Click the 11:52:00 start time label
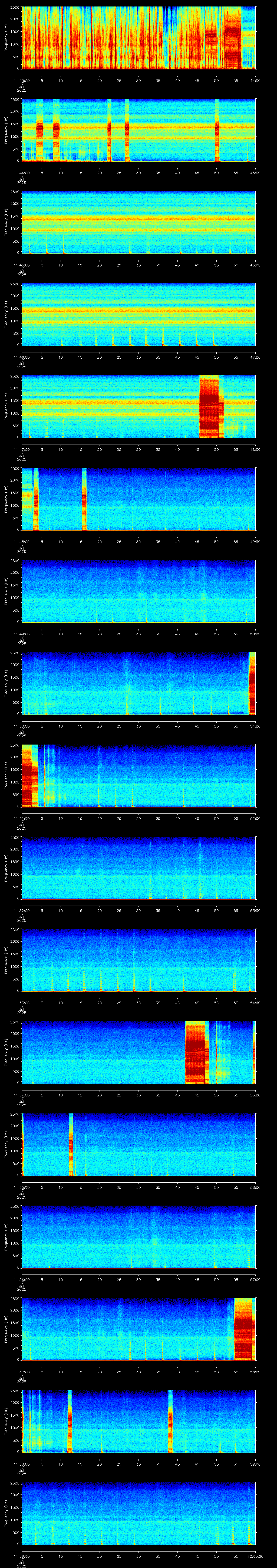Viewport: 277px width, 1568px height. (21, 910)
